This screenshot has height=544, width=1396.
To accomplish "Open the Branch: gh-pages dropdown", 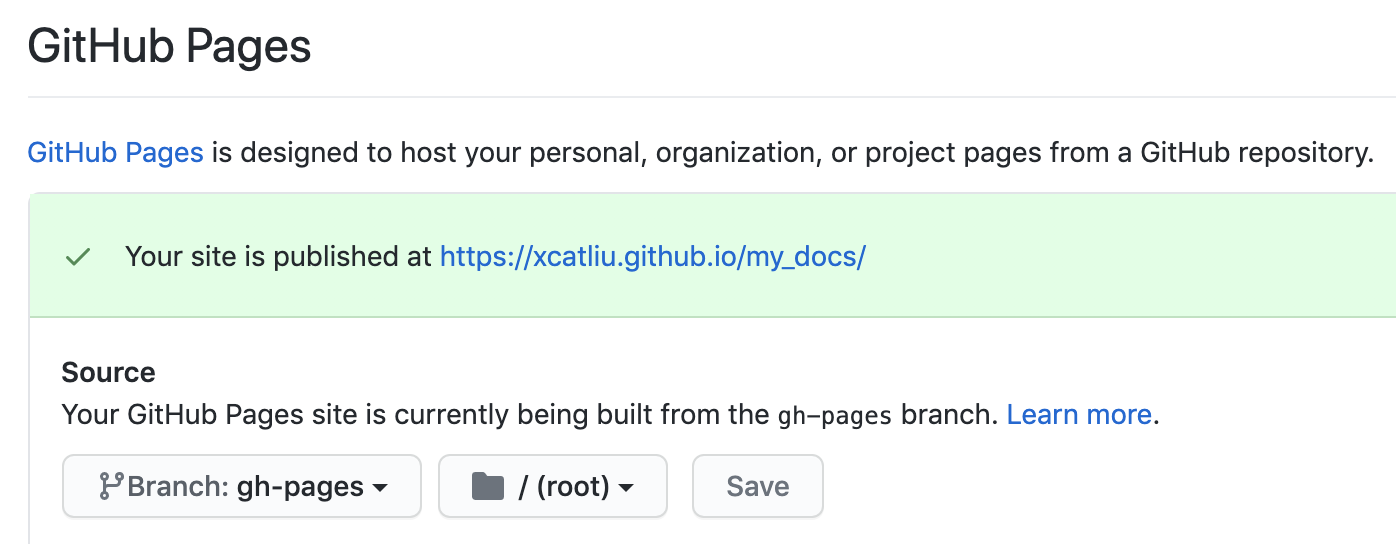I will pyautogui.click(x=242, y=487).
